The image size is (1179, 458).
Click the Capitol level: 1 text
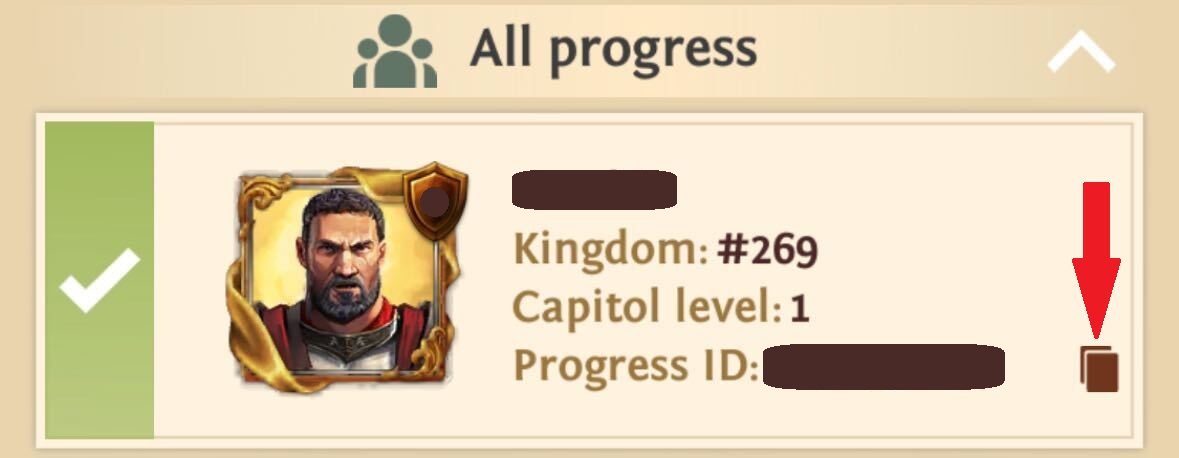point(660,307)
